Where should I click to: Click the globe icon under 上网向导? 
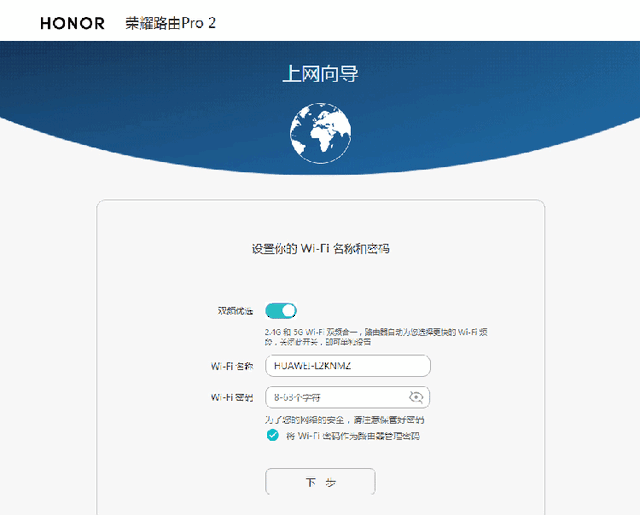320,133
